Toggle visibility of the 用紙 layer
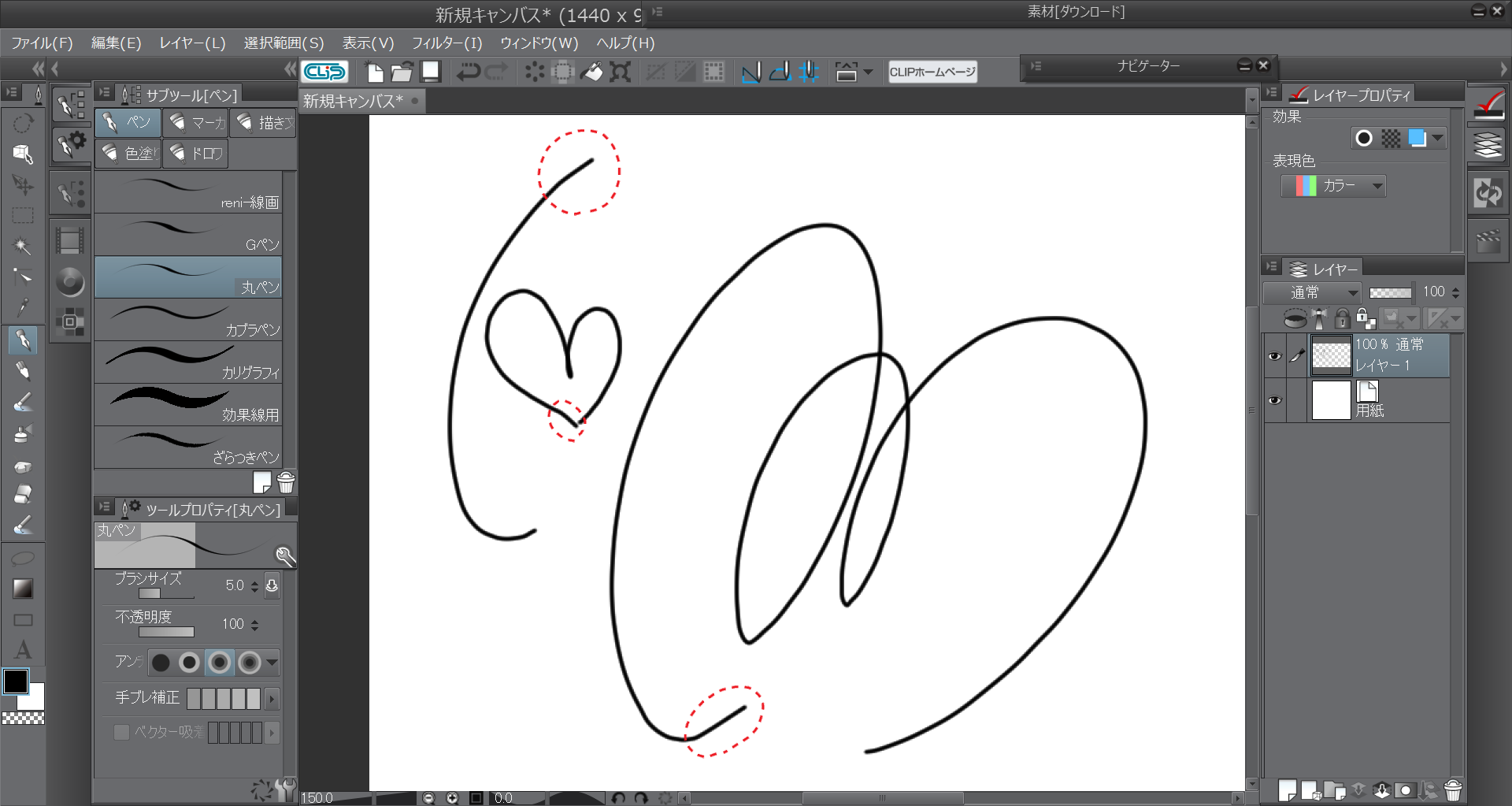This screenshot has height=806, width=1512. click(x=1274, y=400)
